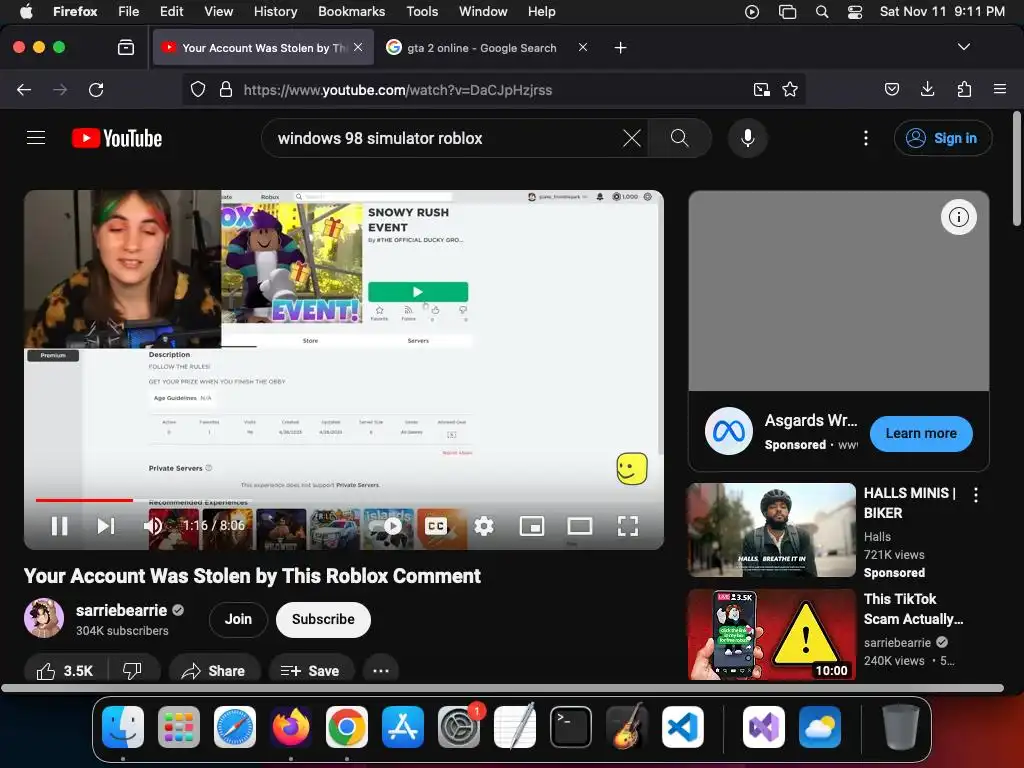Screen dimensions: 1024x768
Task: Open the Edit menu
Action: [x=171, y=11]
